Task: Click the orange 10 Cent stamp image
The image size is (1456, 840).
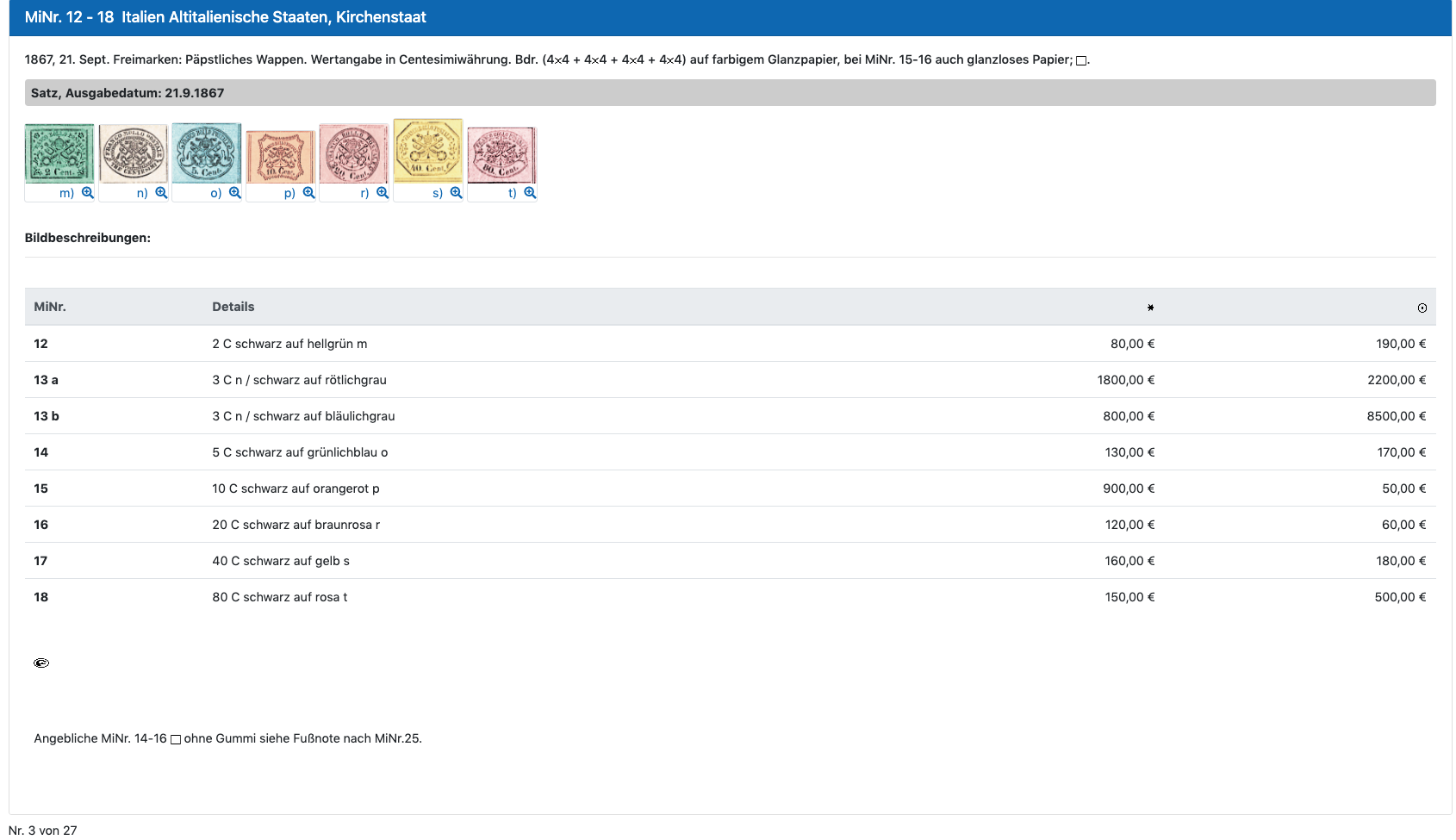Action: point(281,157)
